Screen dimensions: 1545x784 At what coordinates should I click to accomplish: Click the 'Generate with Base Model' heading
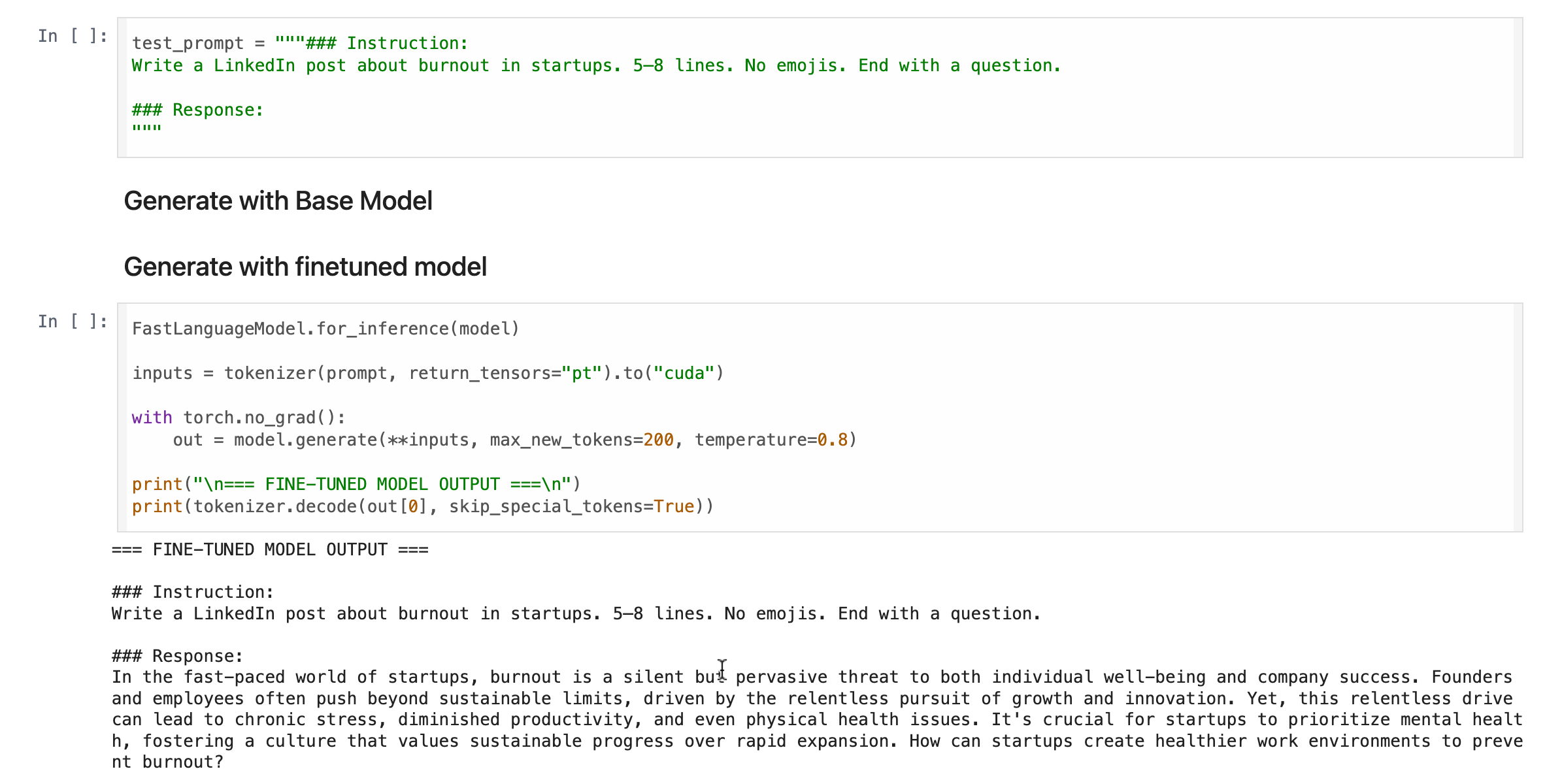[x=278, y=201]
